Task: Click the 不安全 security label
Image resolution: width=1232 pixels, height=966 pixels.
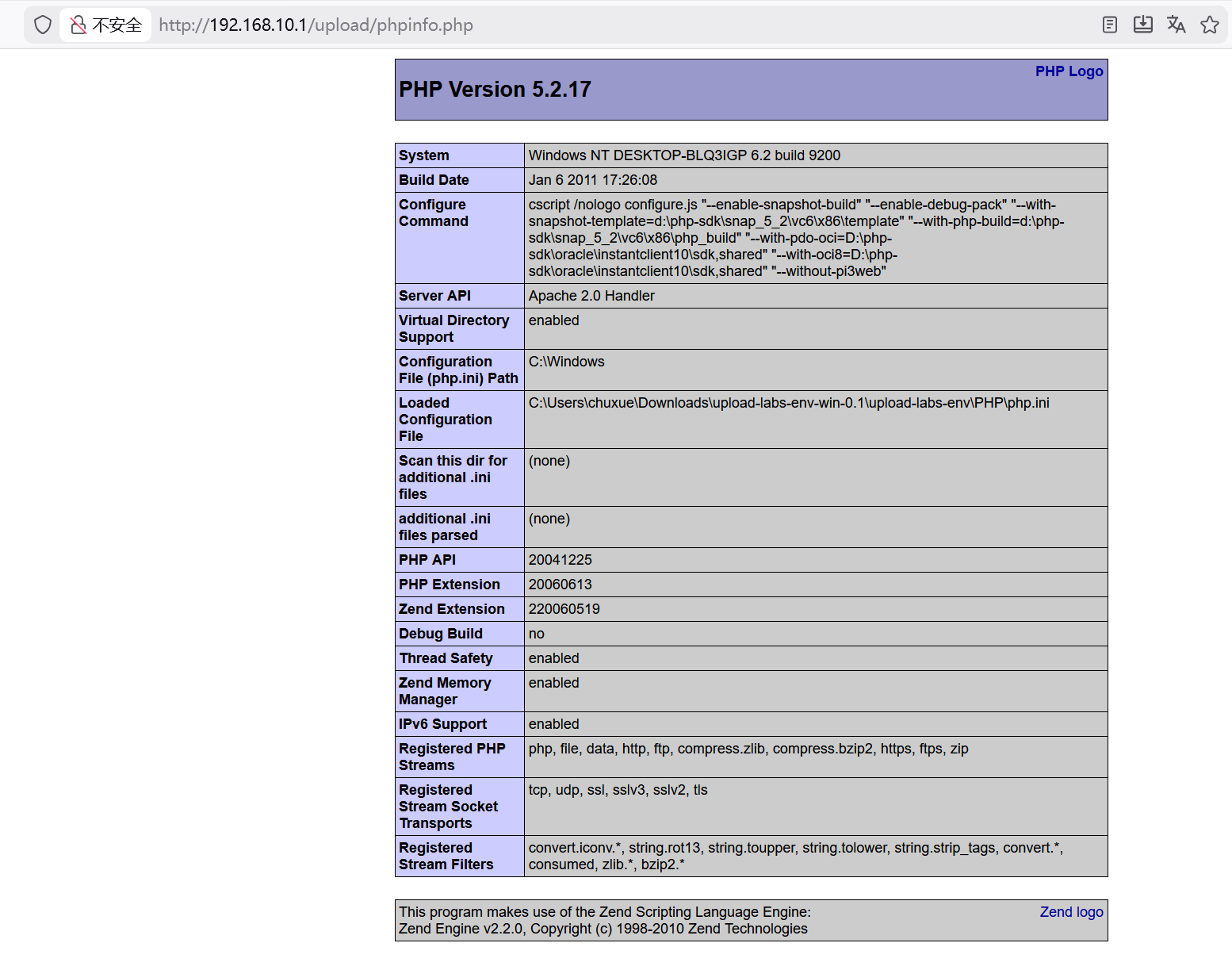Action: [x=117, y=25]
